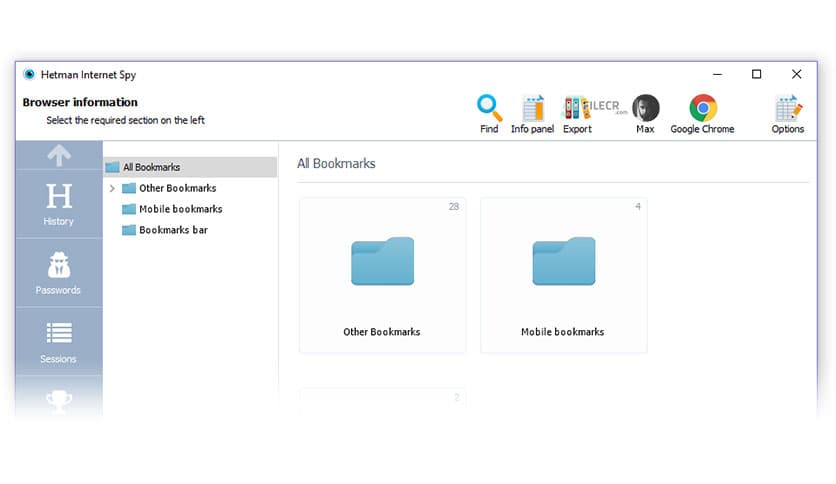Screen dimensions: 836x484
Task: Select Other Bookmarks tree folder
Action: [169, 188]
